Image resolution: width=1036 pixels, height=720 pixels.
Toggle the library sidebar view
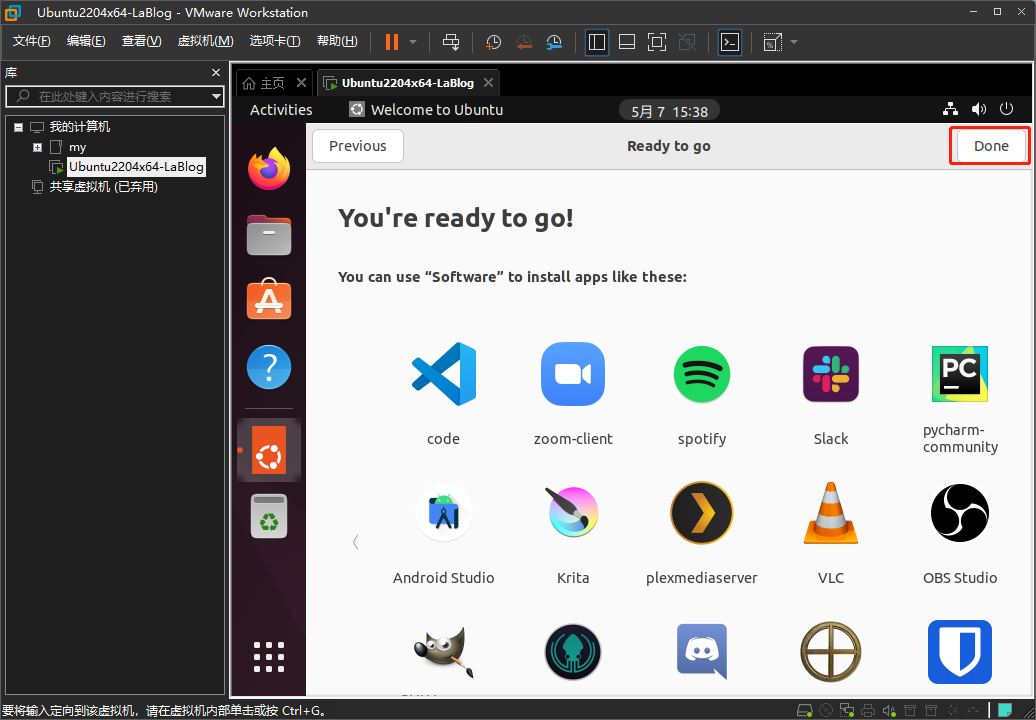click(597, 42)
